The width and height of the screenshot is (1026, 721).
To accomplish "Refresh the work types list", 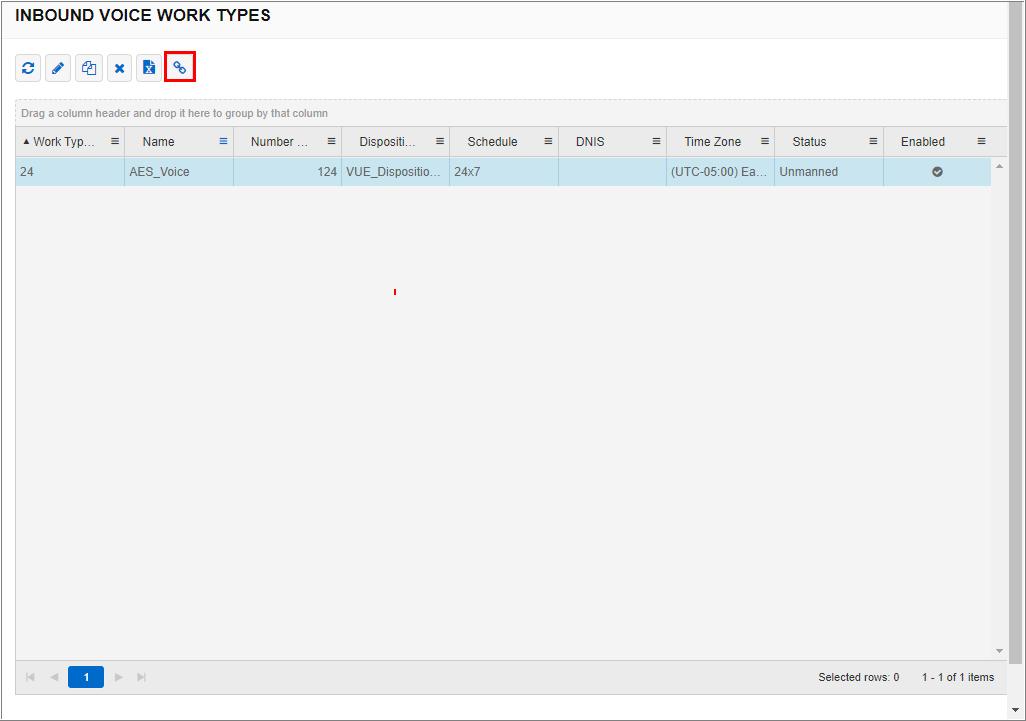I will tap(27, 68).
